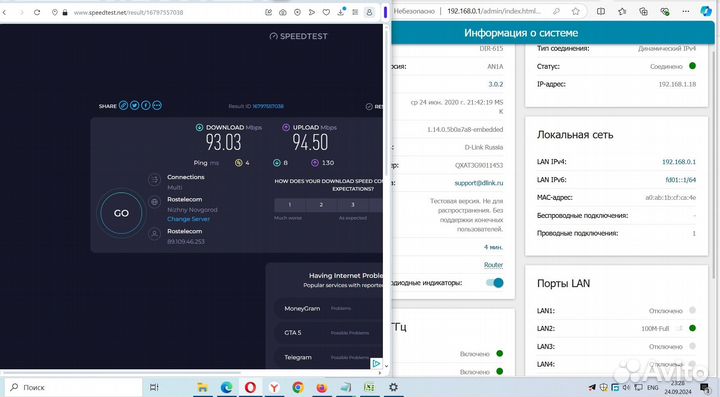Viewport: 720px width, 397px height.
Task: Open the GTA 5 possible problems entry
Action: (328, 333)
